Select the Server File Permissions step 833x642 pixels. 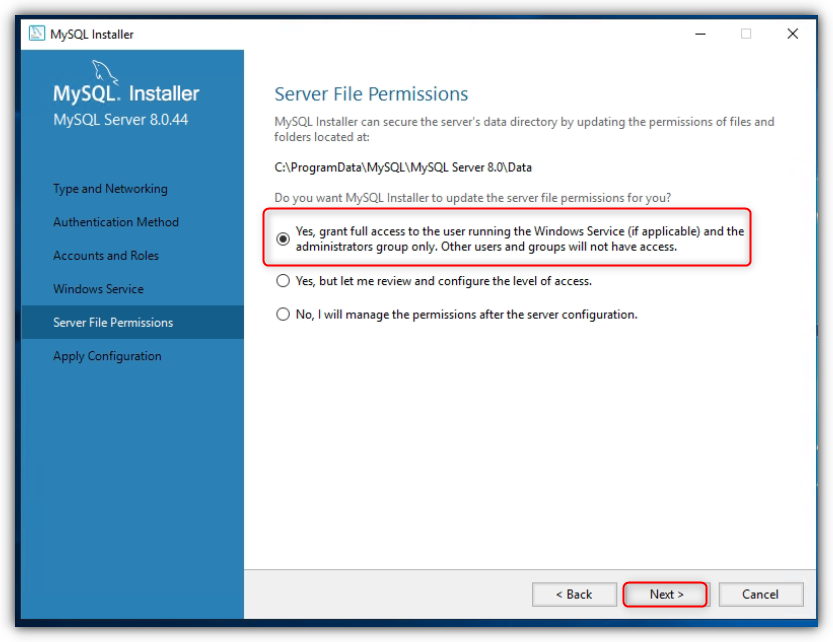click(x=133, y=322)
